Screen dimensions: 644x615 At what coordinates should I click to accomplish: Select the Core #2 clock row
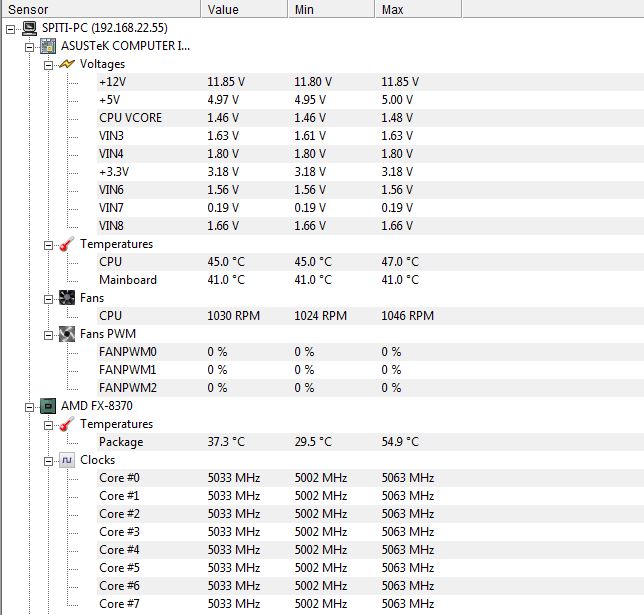[x=370, y=514]
